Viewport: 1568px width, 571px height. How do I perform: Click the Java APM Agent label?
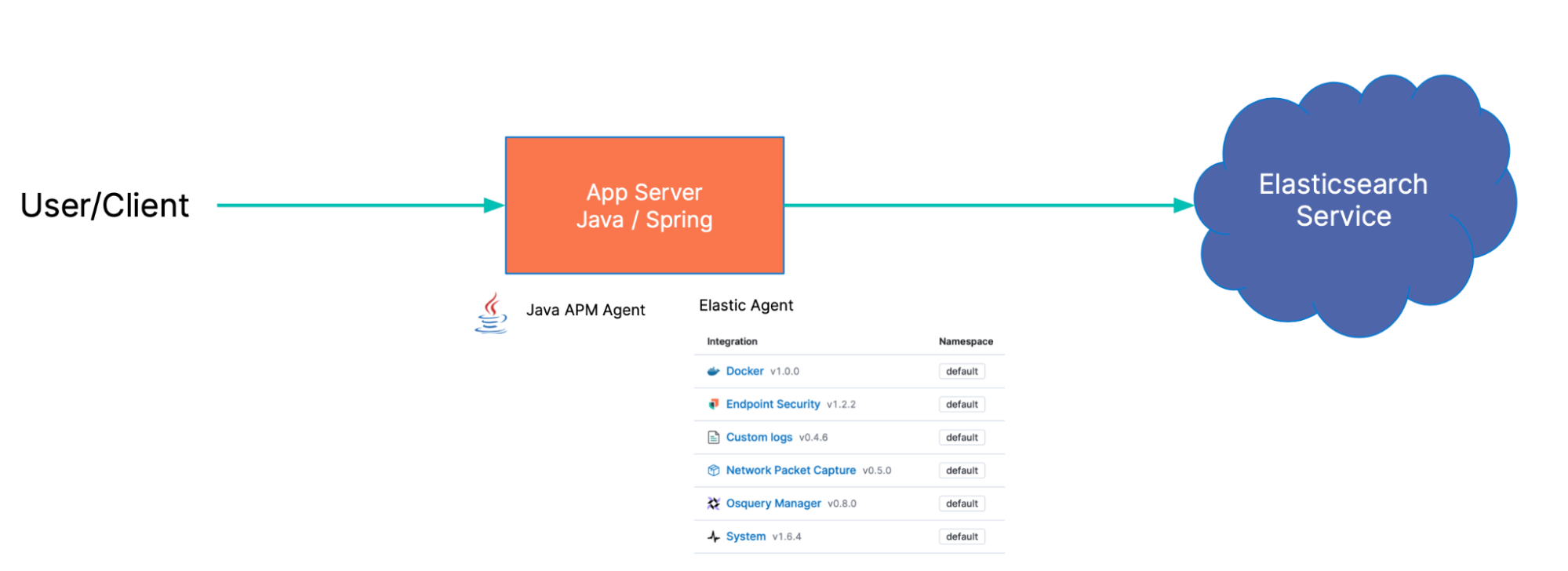click(585, 310)
